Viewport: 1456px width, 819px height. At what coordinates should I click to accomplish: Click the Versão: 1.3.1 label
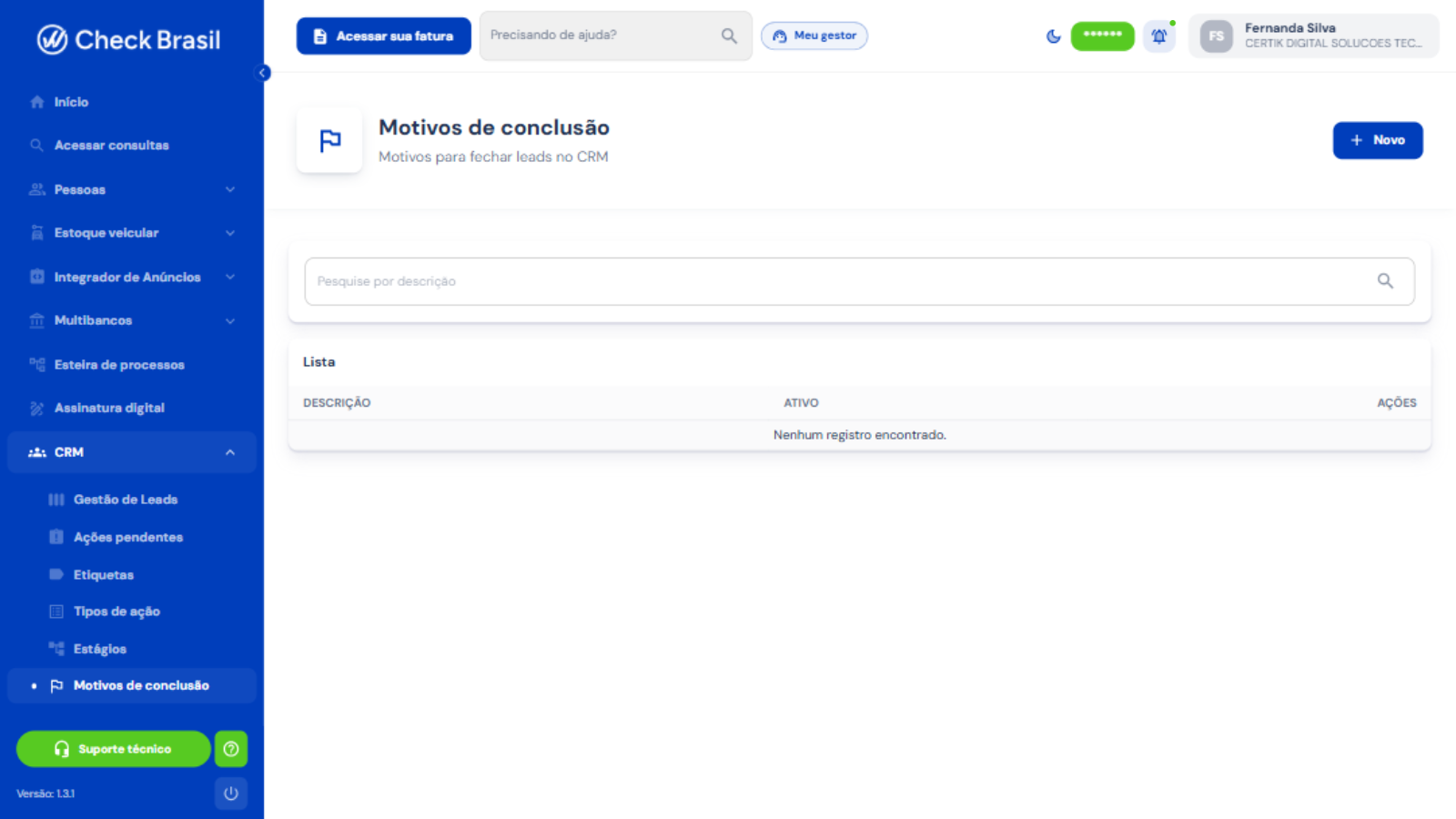click(x=45, y=794)
